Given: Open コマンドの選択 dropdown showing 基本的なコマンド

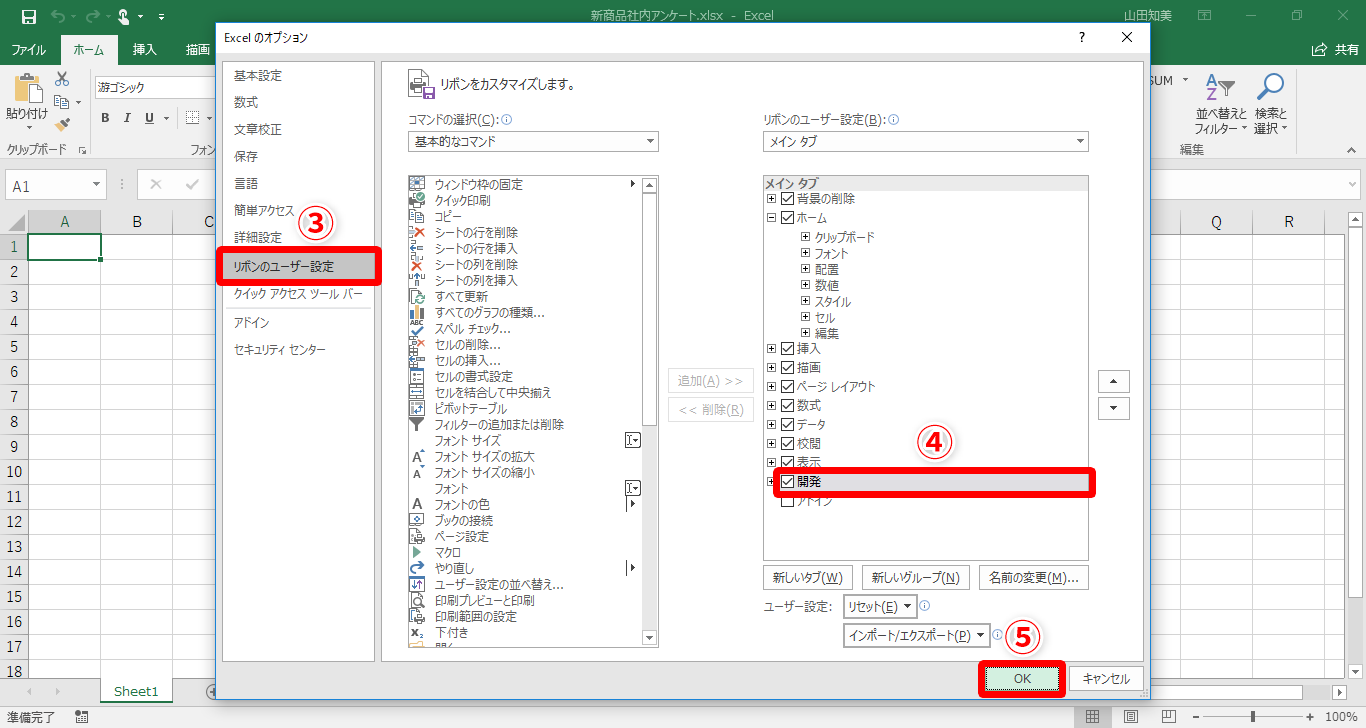Looking at the screenshot, I should tap(533, 141).
